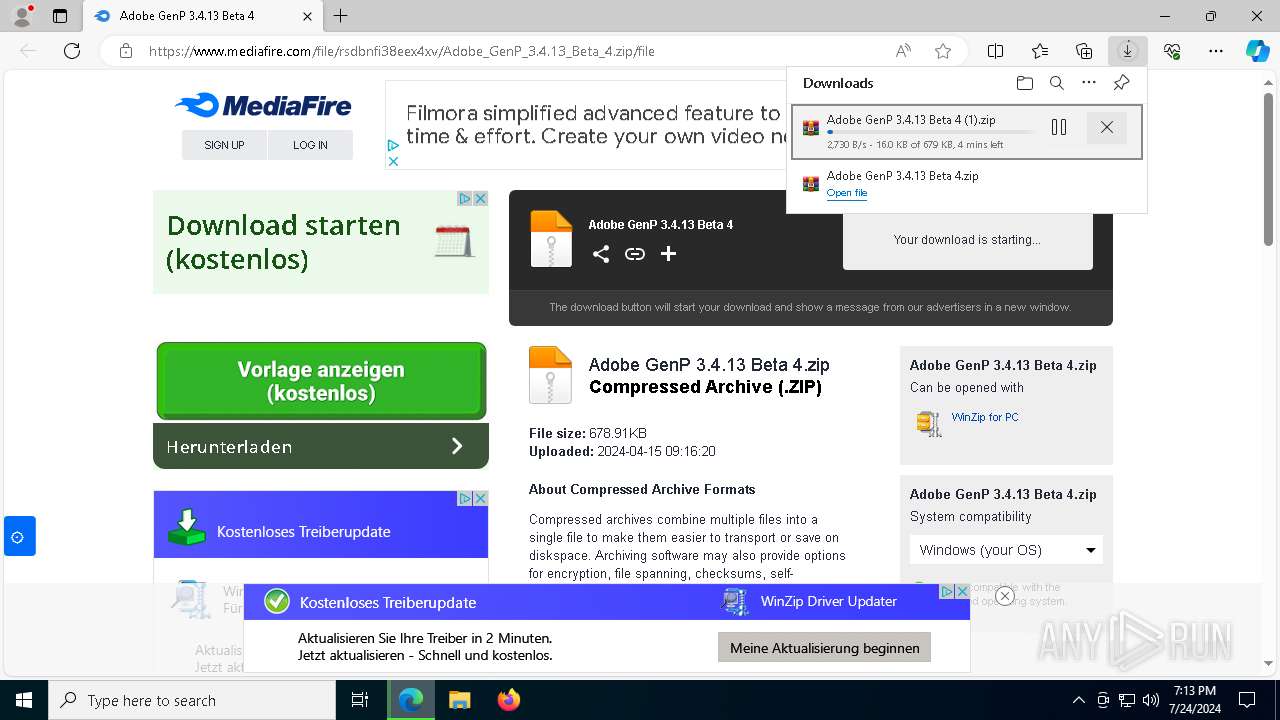The width and height of the screenshot is (1280, 720).
Task: Add this page to favorites
Action: click(942, 51)
